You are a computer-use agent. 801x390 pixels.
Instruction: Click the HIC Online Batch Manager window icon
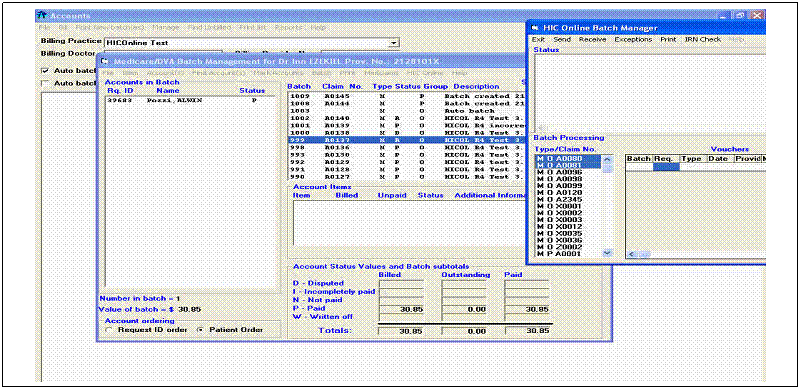(x=534, y=28)
